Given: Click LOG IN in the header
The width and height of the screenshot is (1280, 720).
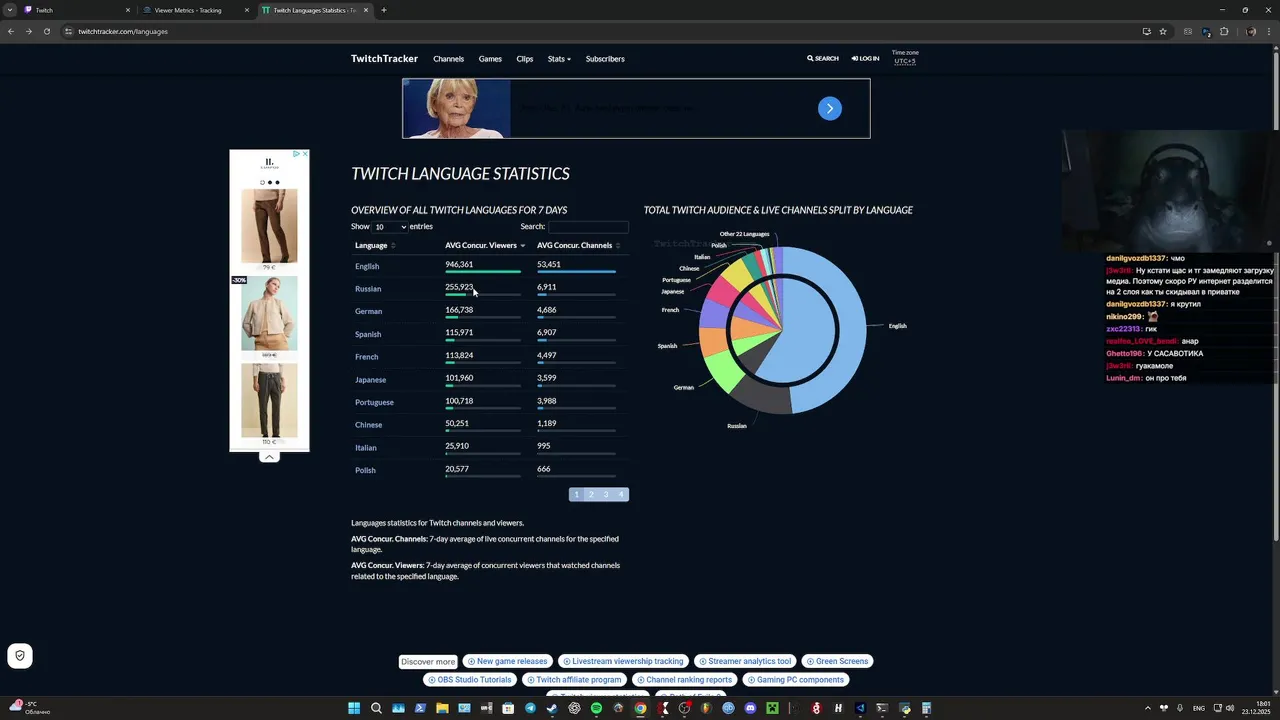Looking at the screenshot, I should point(866,59).
